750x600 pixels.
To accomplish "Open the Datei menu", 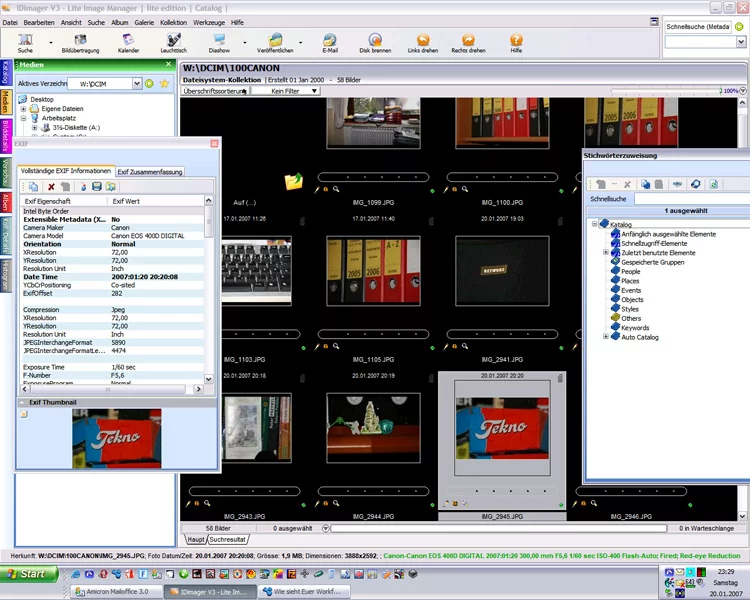I will tap(10, 22).
